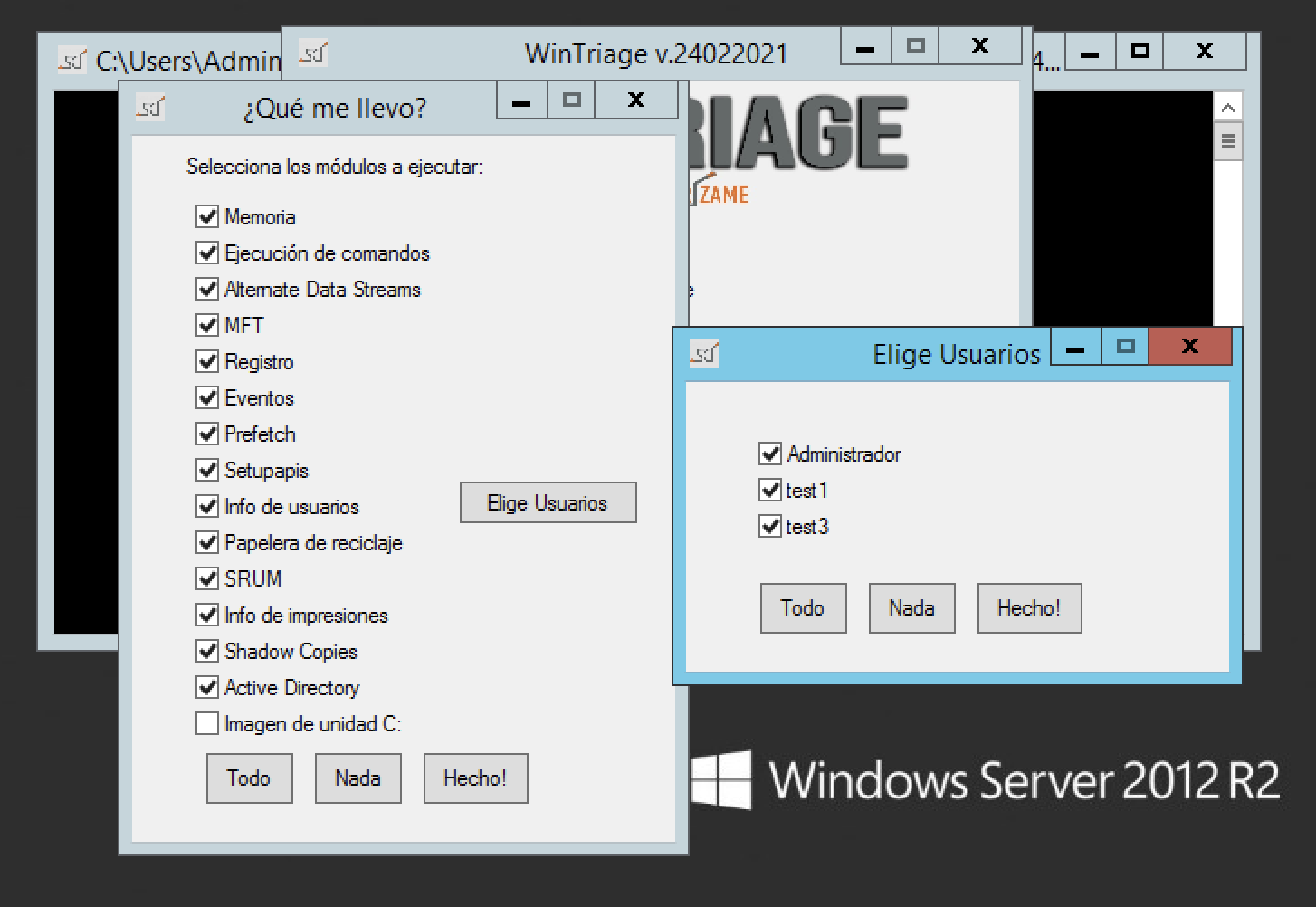This screenshot has height=907, width=1316.
Task: Minimize the WinTriage v.24022021 window
Action: click(866, 45)
